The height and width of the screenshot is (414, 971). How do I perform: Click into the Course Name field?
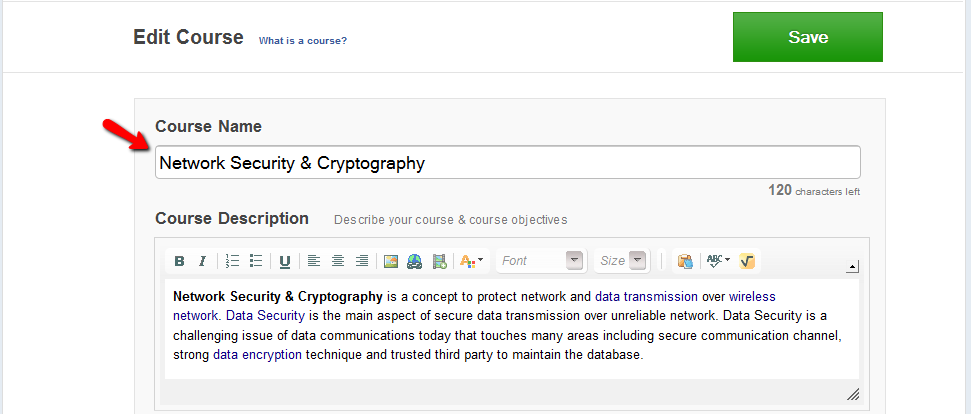pos(507,163)
